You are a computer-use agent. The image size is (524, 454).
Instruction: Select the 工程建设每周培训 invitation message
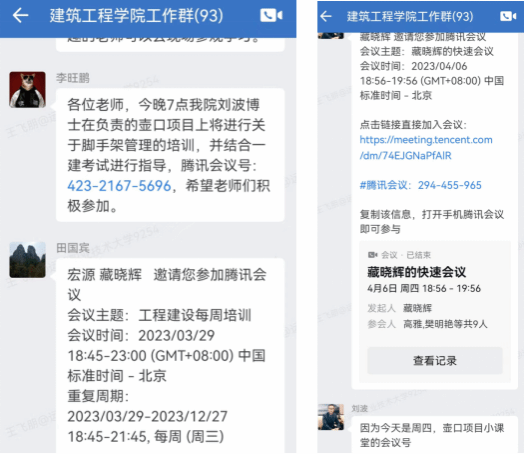170,356
